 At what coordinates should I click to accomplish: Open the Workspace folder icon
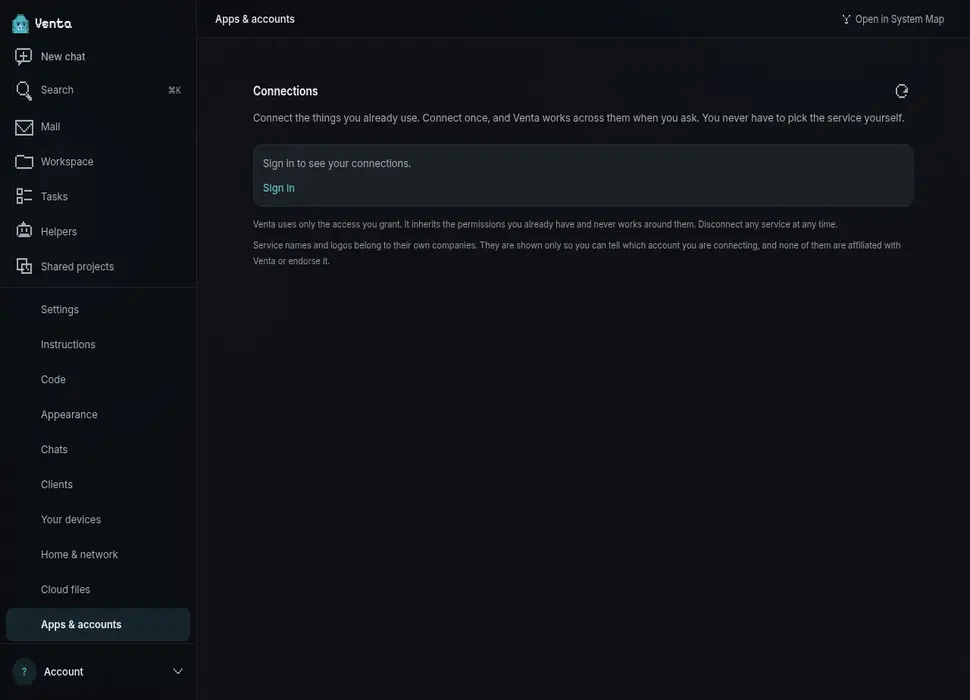coord(24,161)
